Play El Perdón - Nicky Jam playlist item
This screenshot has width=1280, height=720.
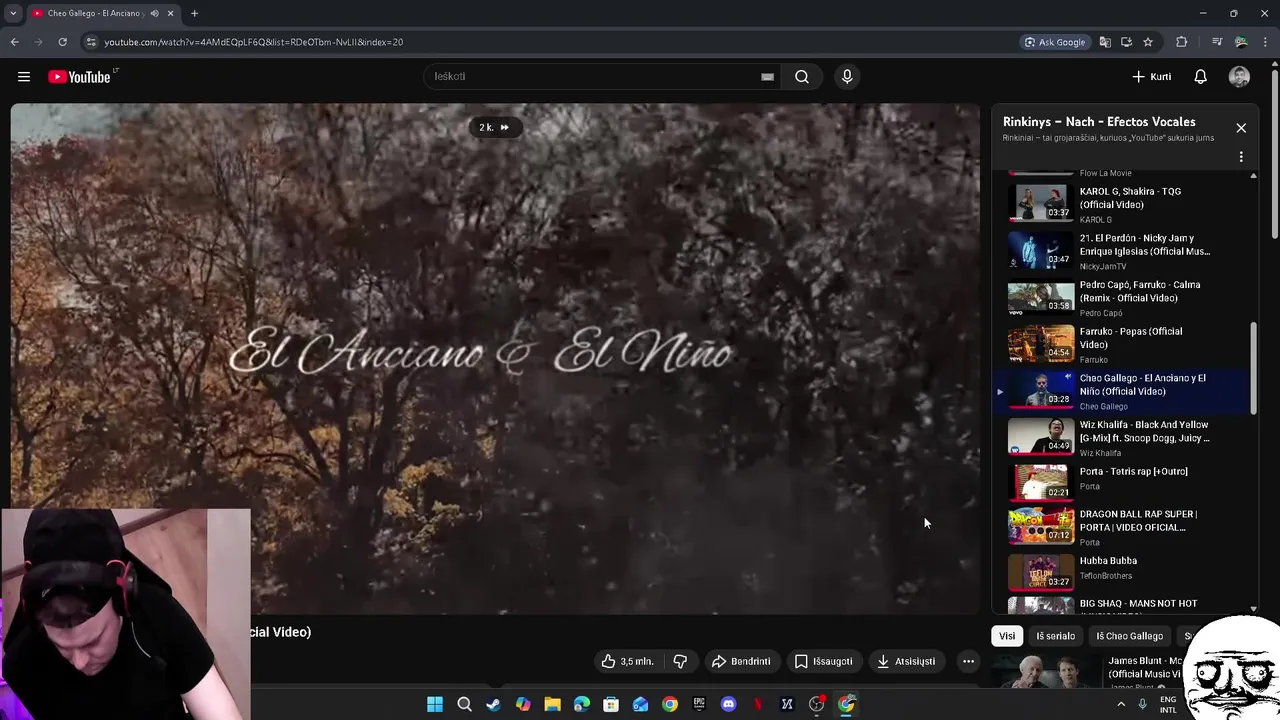tap(1120, 250)
